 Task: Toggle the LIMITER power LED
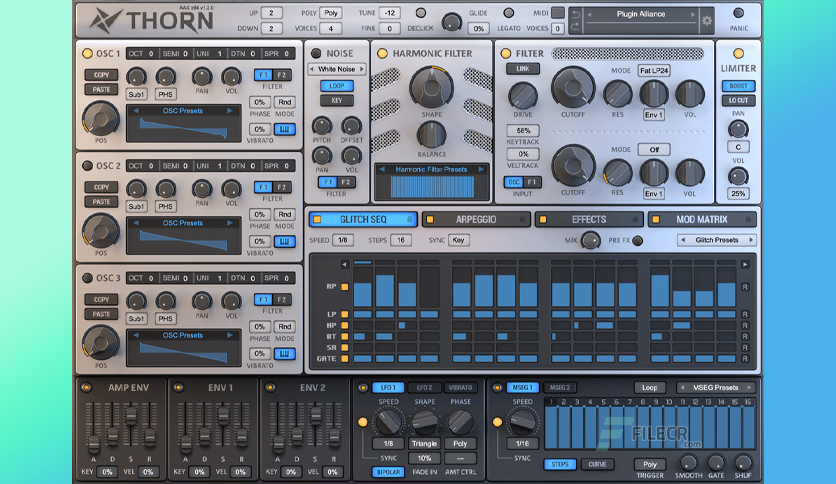point(738,53)
